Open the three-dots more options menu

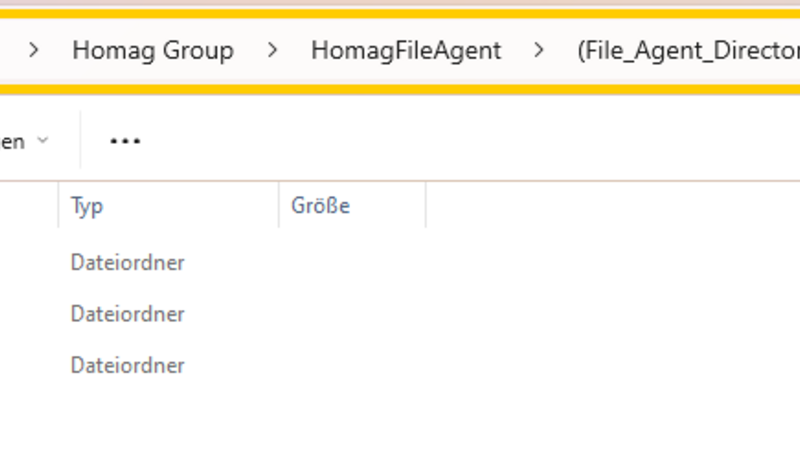click(x=125, y=141)
